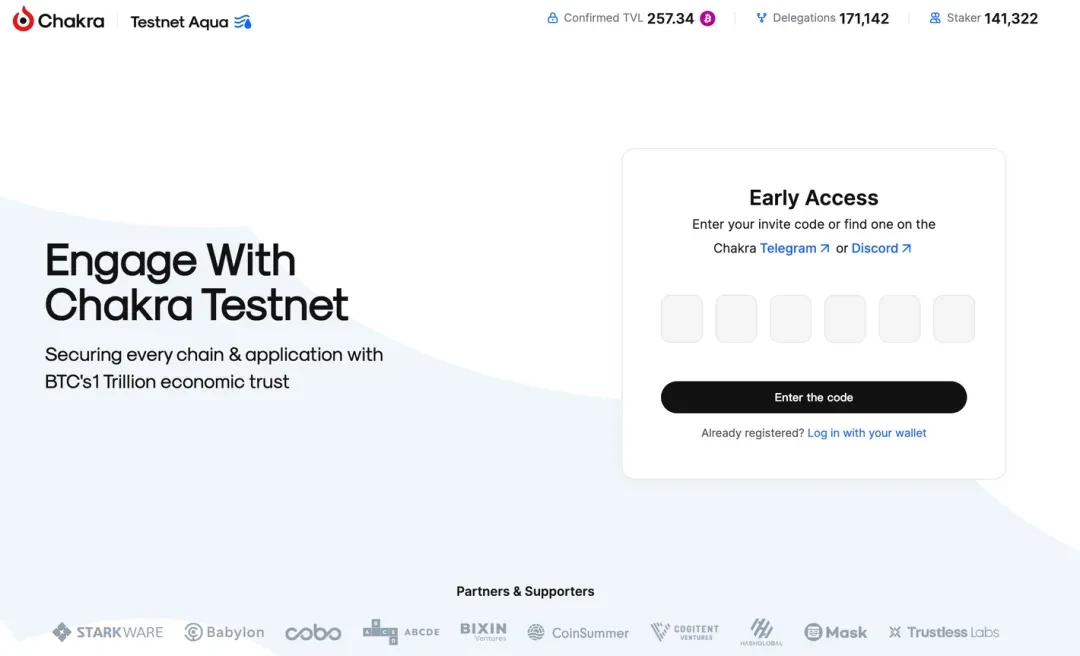Click the Delegations fork icon
This screenshot has width=1080, height=656.
pyautogui.click(x=762, y=18)
